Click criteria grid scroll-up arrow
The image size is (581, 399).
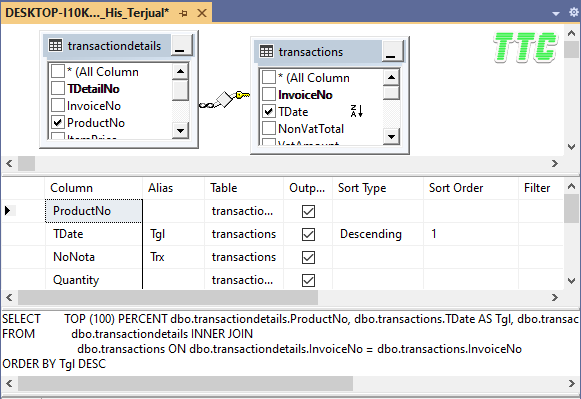[571, 186]
